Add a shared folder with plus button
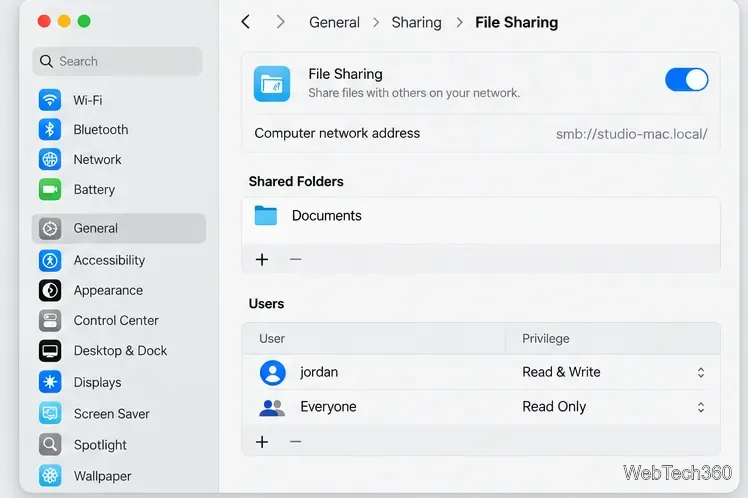This screenshot has width=748, height=498. (x=262, y=259)
